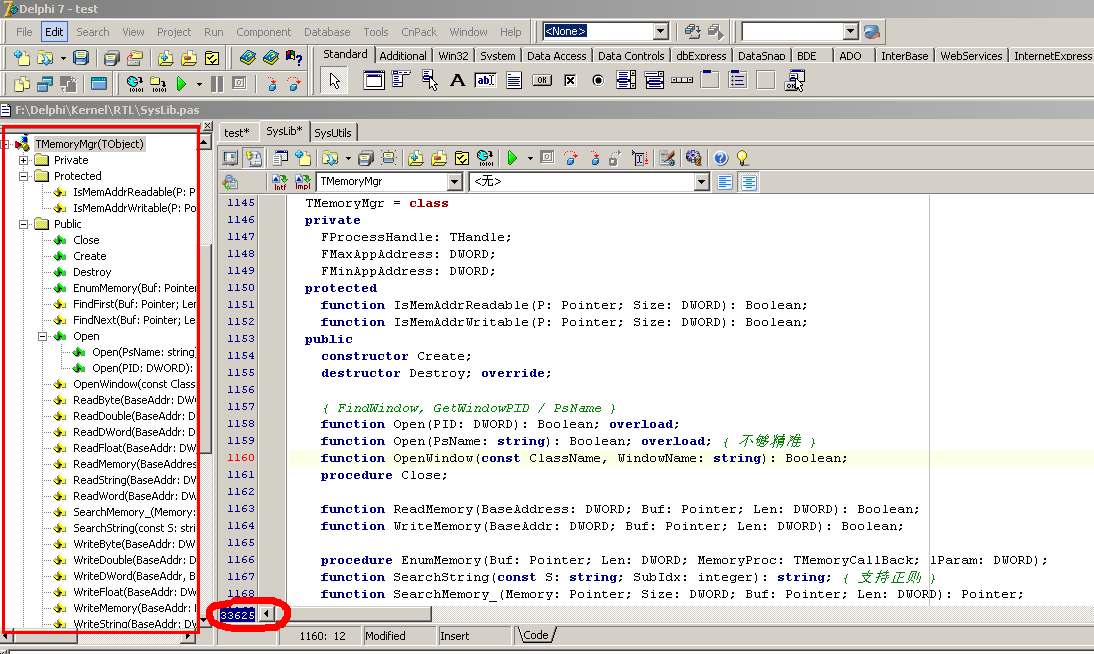Viewport: 1094px width, 654px height.
Task: Toggle the second editor toolbar tree view button
Action: click(x=254, y=158)
